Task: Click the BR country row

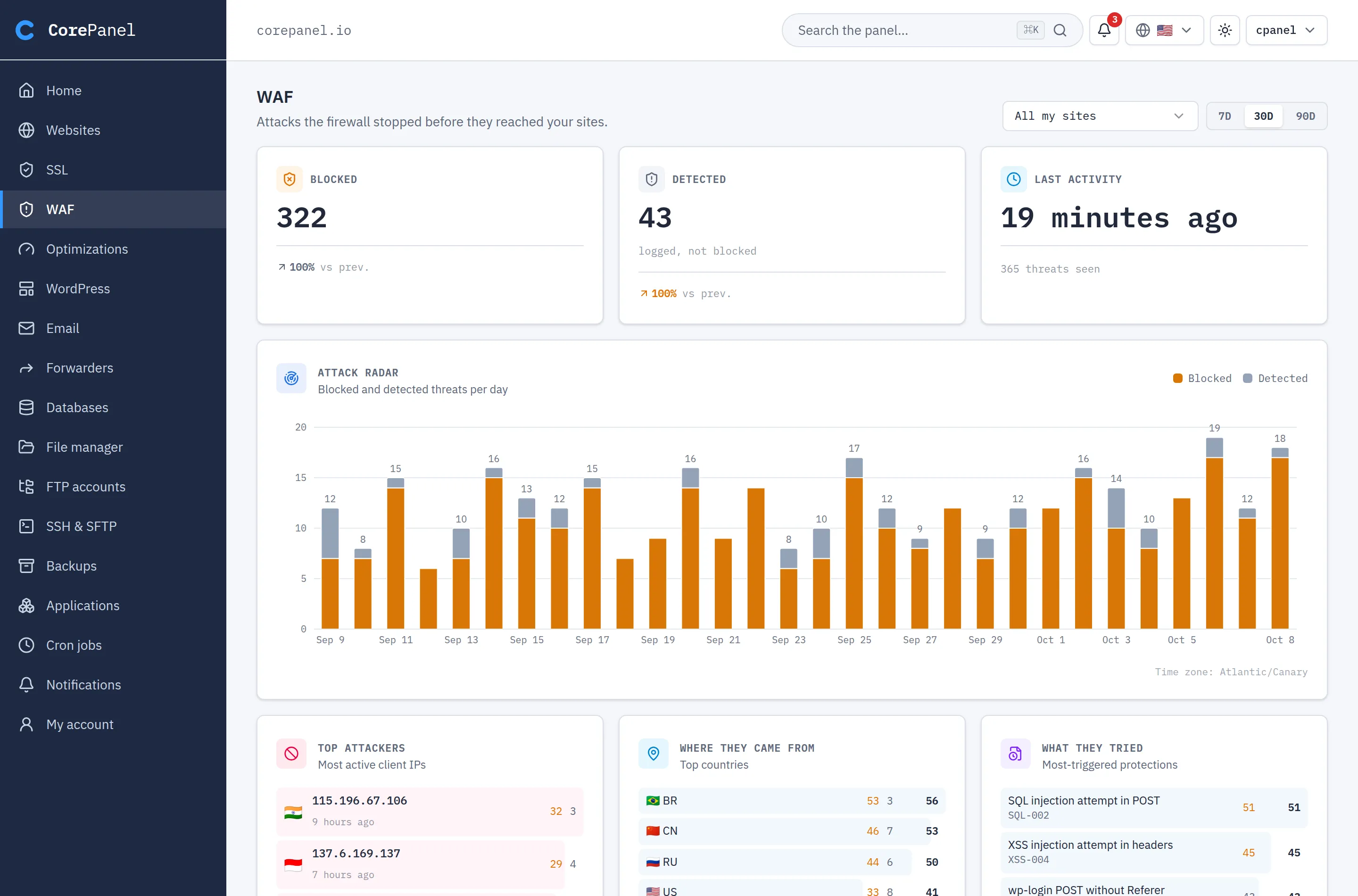Action: pos(791,801)
